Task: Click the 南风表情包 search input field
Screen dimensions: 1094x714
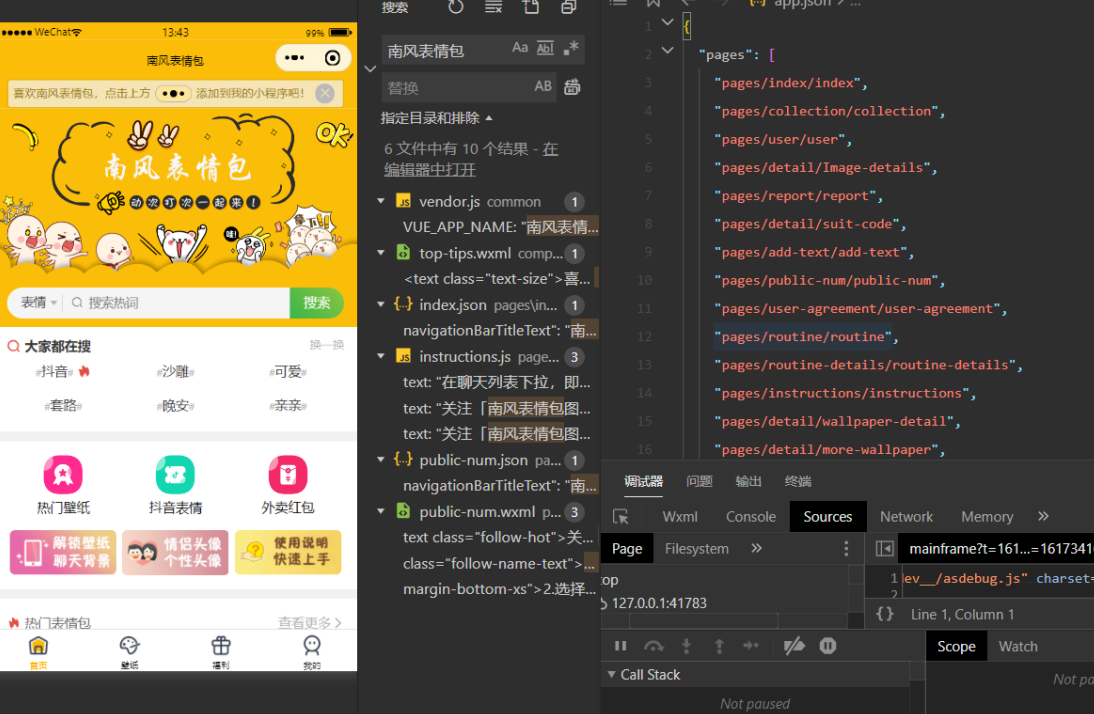Action: pyautogui.click(x=445, y=50)
